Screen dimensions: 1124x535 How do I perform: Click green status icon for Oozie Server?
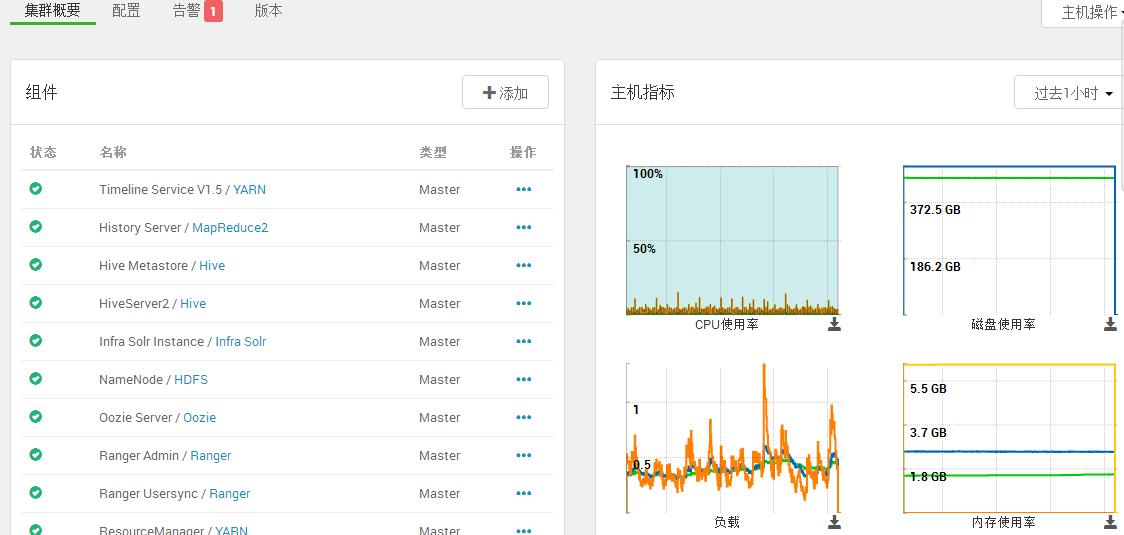point(35,417)
